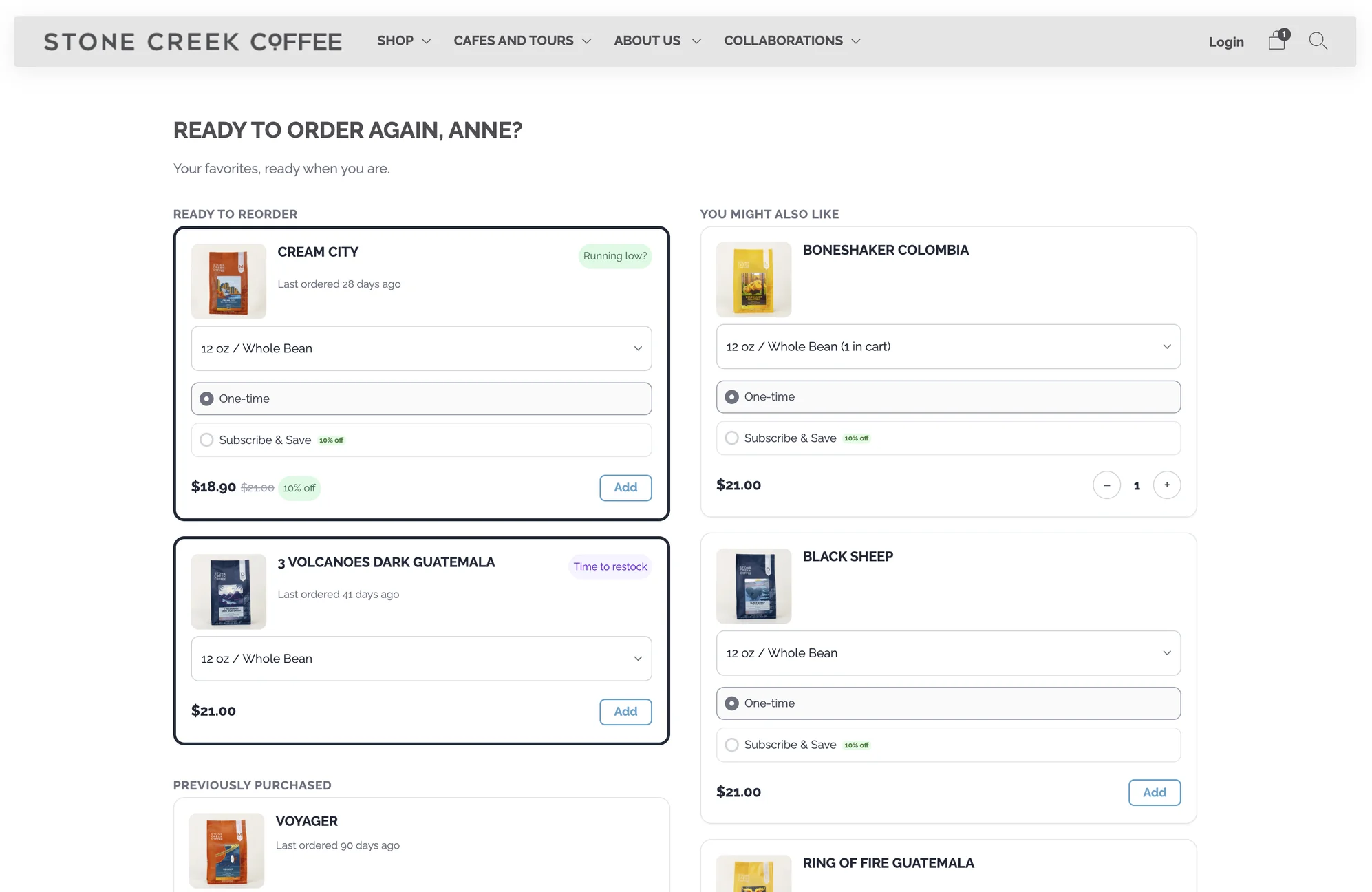Decrease Boneshaker Colombia quantity with minus
The image size is (1372, 892).
[x=1106, y=485]
